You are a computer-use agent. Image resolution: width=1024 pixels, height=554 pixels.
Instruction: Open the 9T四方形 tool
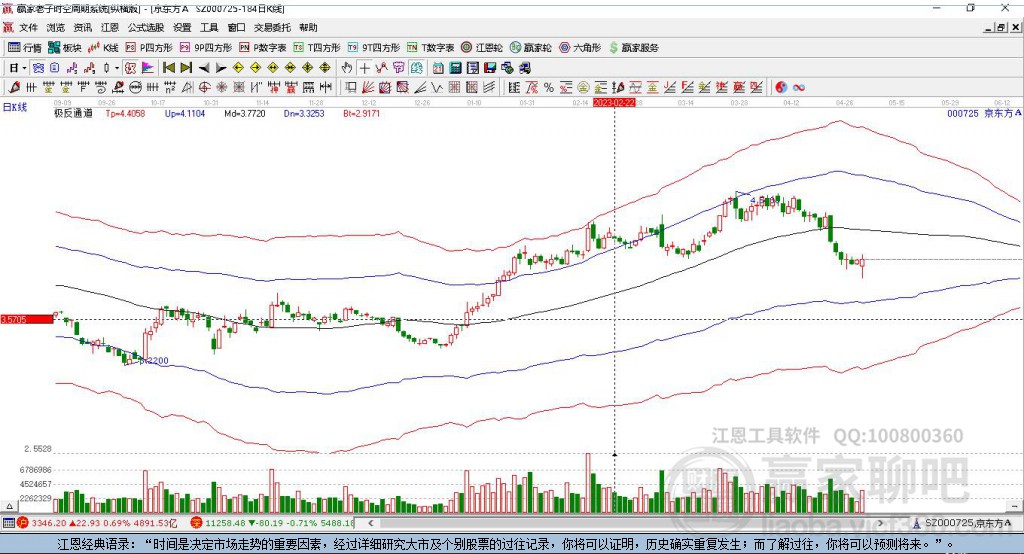(x=374, y=48)
